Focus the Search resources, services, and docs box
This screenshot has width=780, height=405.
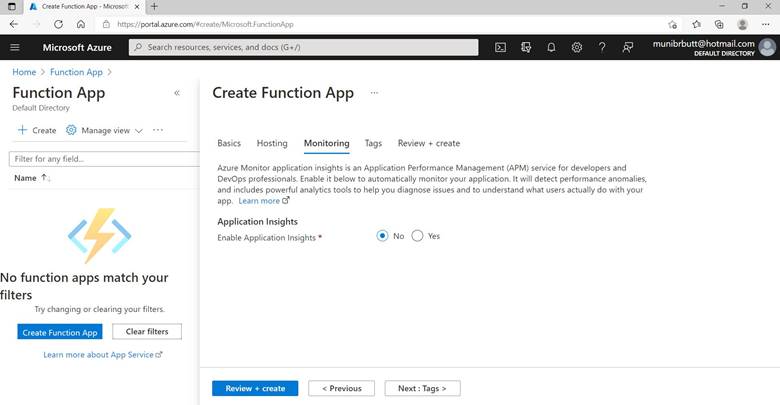coord(303,47)
